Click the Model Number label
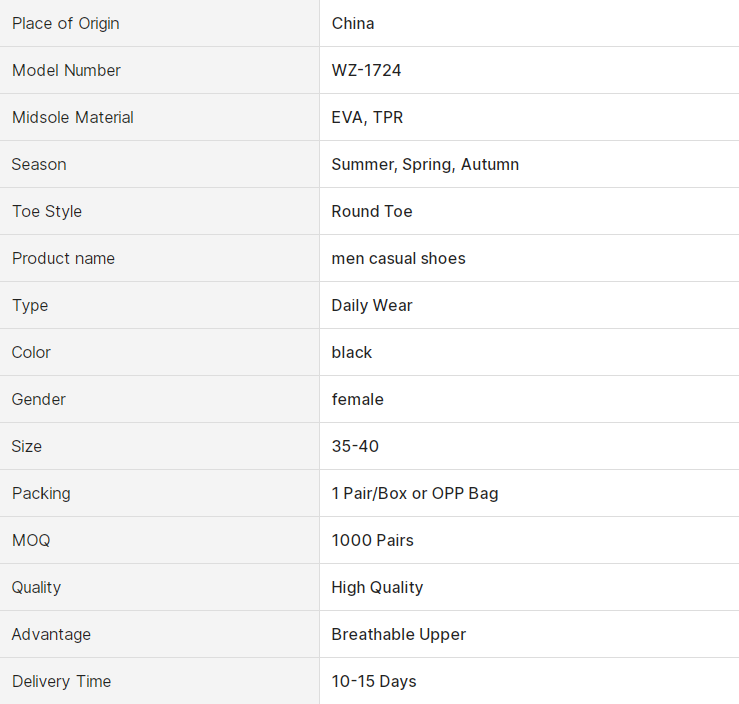 click(66, 70)
